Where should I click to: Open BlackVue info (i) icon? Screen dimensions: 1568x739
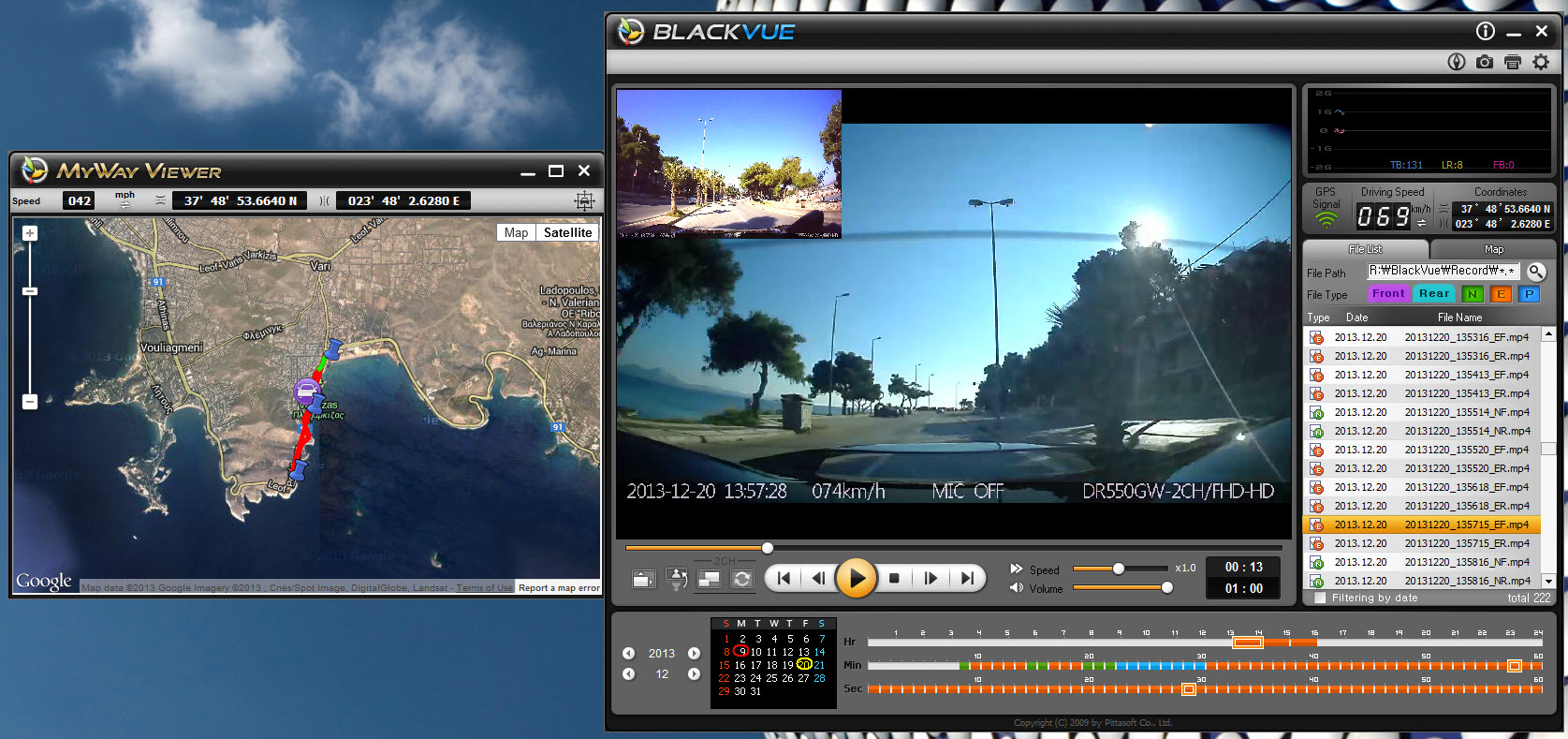click(x=1486, y=31)
